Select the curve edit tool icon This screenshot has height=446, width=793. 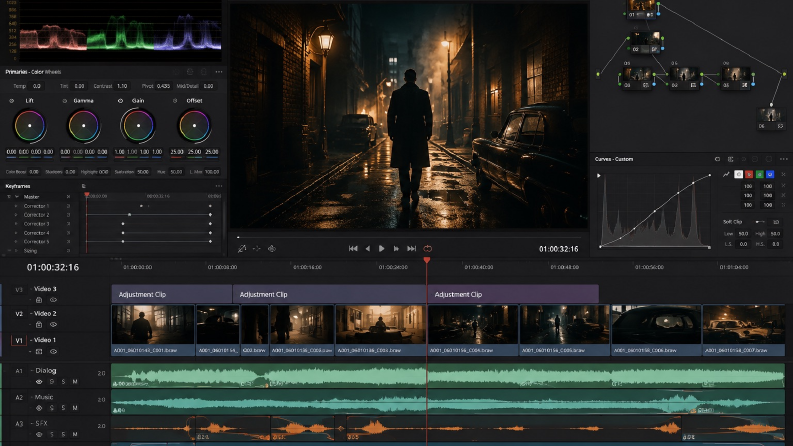[726, 174]
